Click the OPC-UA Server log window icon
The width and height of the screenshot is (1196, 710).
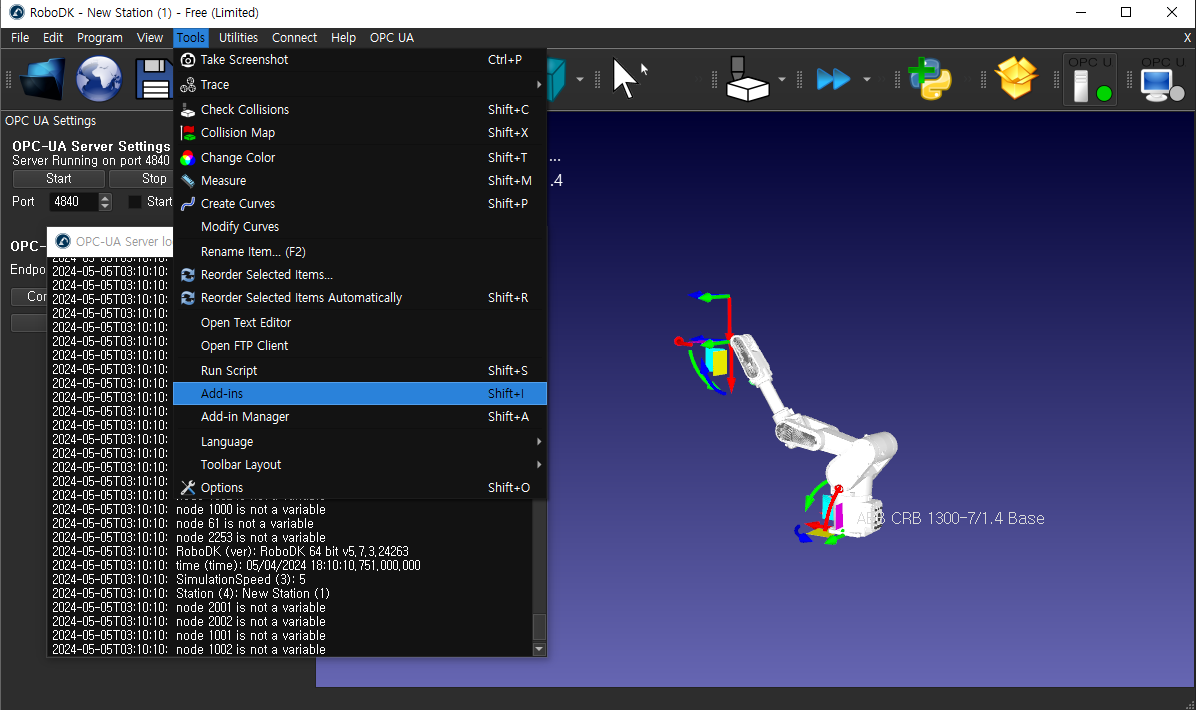[63, 241]
